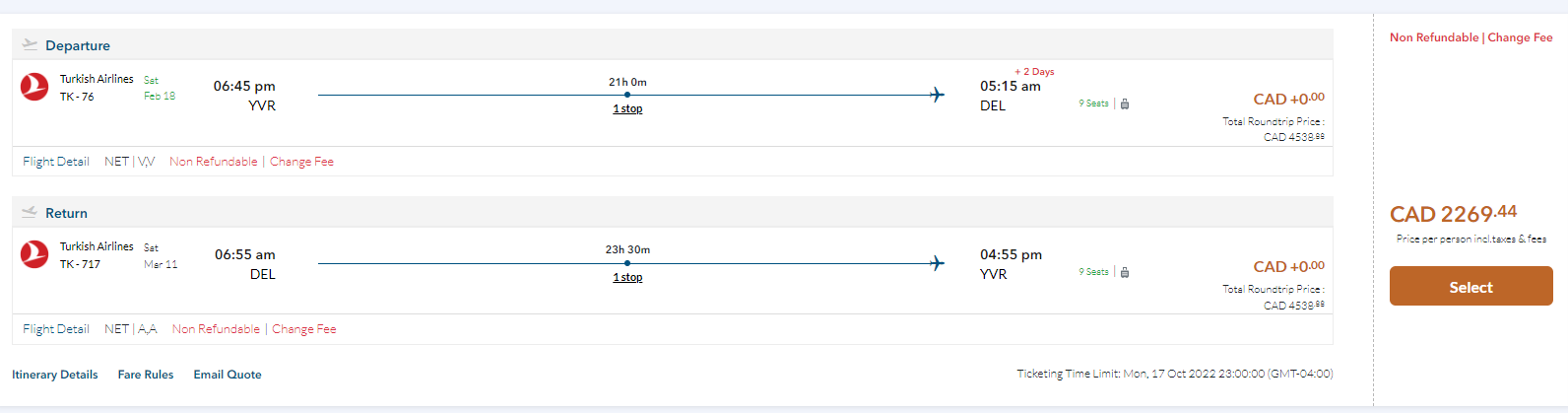Click the Email Quote link
Screen dimensions: 1568x413
point(228,375)
